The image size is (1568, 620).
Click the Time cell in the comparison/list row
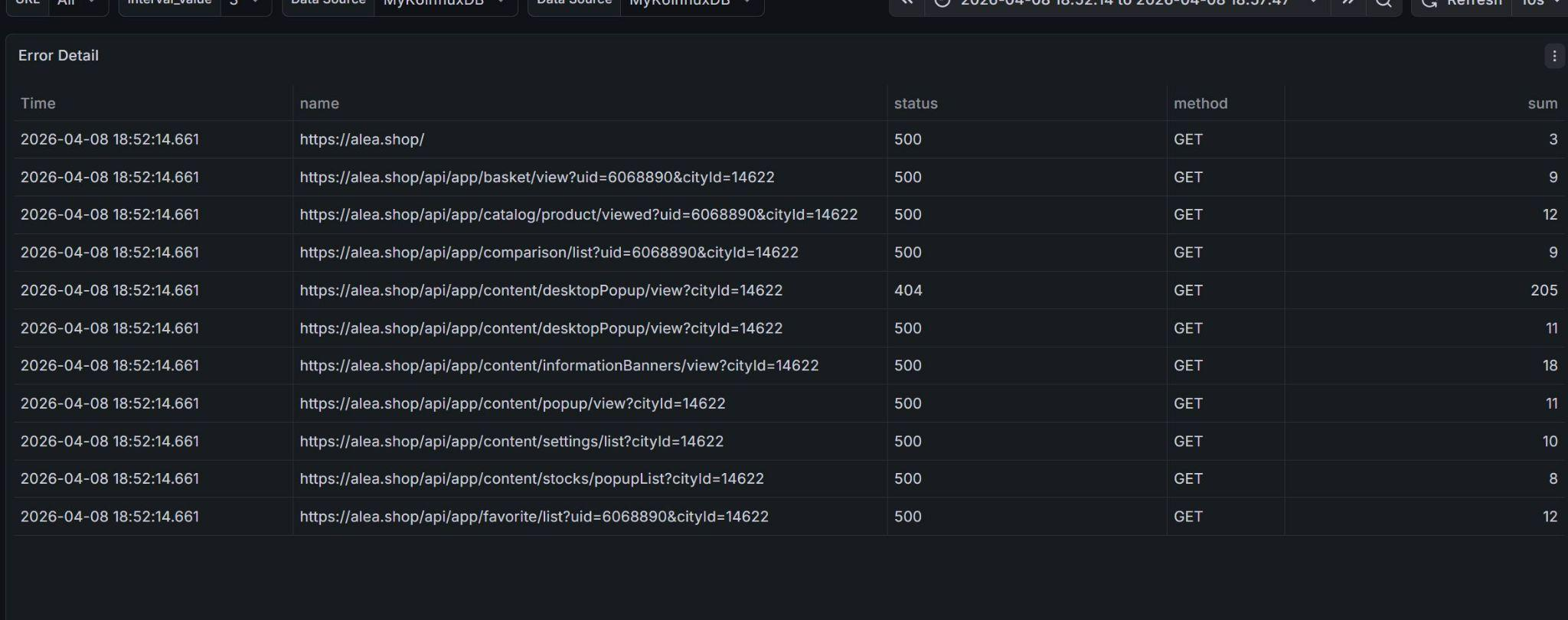tap(109, 253)
